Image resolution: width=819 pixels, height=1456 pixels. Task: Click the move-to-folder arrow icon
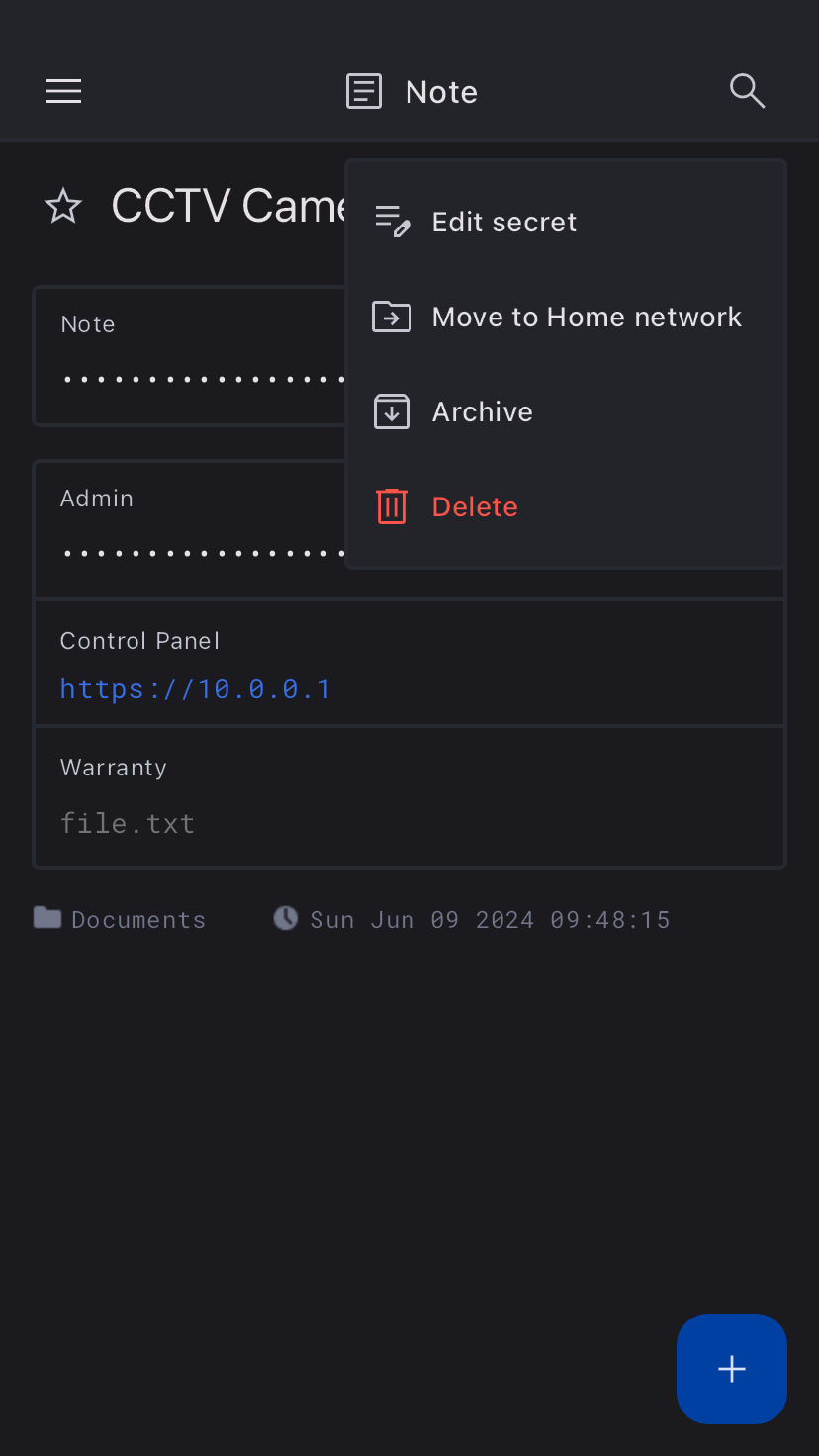(x=392, y=317)
